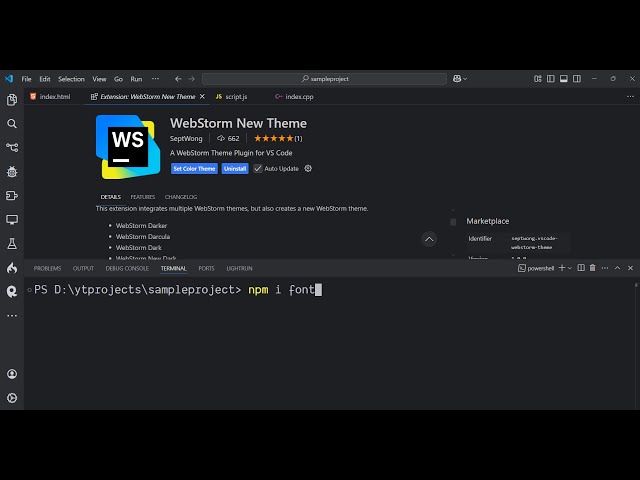640x480 pixels.
Task: Open additional views ellipsis in activity bar
Action: pos(12,315)
